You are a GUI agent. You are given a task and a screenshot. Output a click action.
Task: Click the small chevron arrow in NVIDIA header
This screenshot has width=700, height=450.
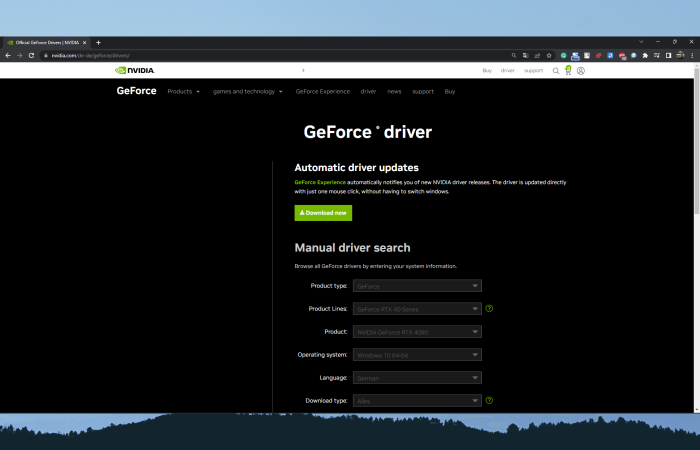click(x=303, y=71)
